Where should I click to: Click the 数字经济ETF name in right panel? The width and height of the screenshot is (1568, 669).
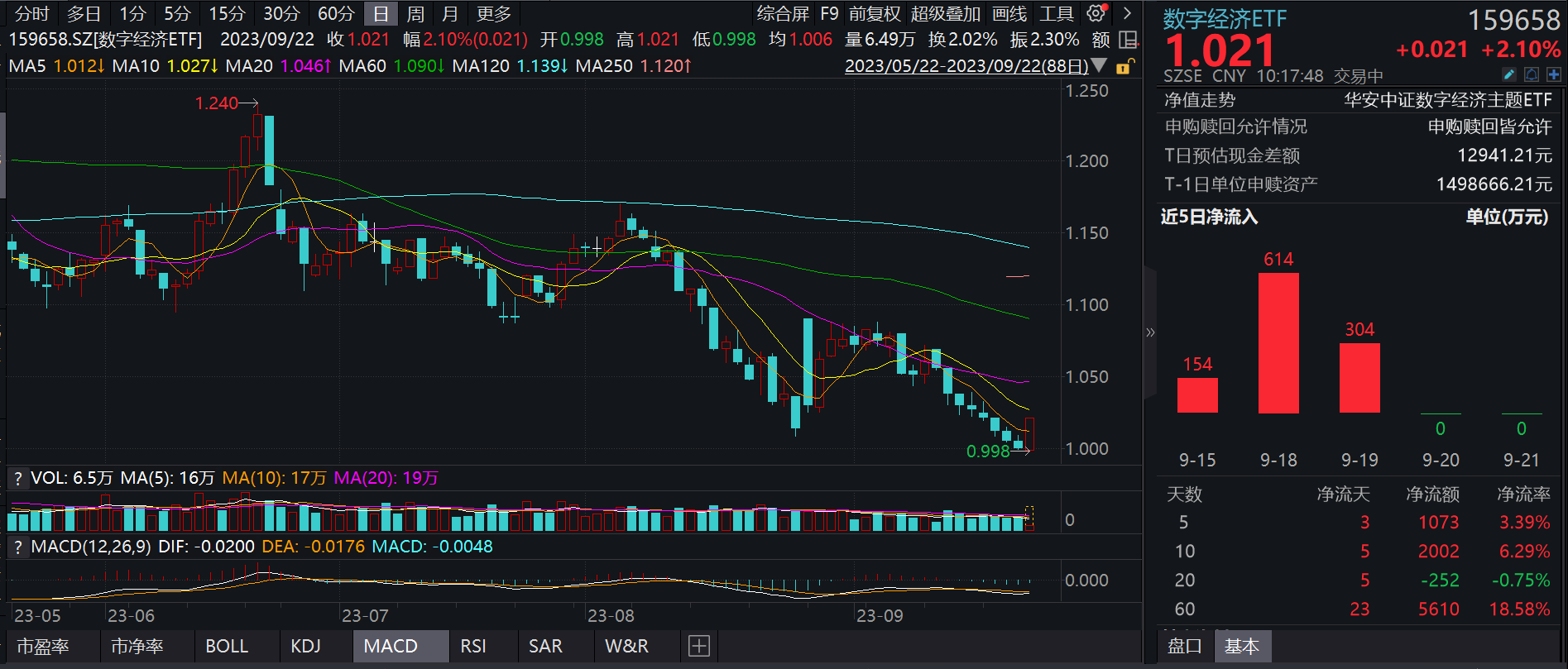(1225, 18)
